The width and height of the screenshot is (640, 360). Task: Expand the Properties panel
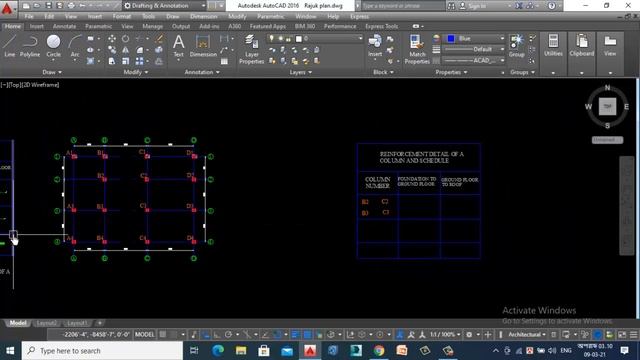[451, 72]
